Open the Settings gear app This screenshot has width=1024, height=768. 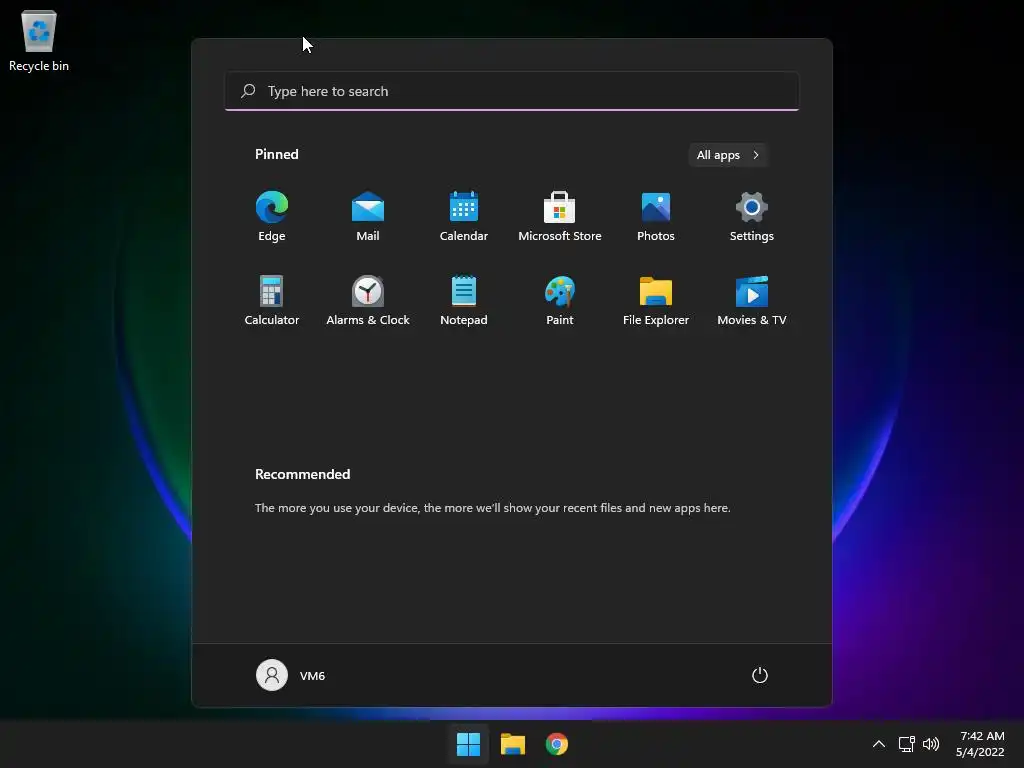click(752, 216)
